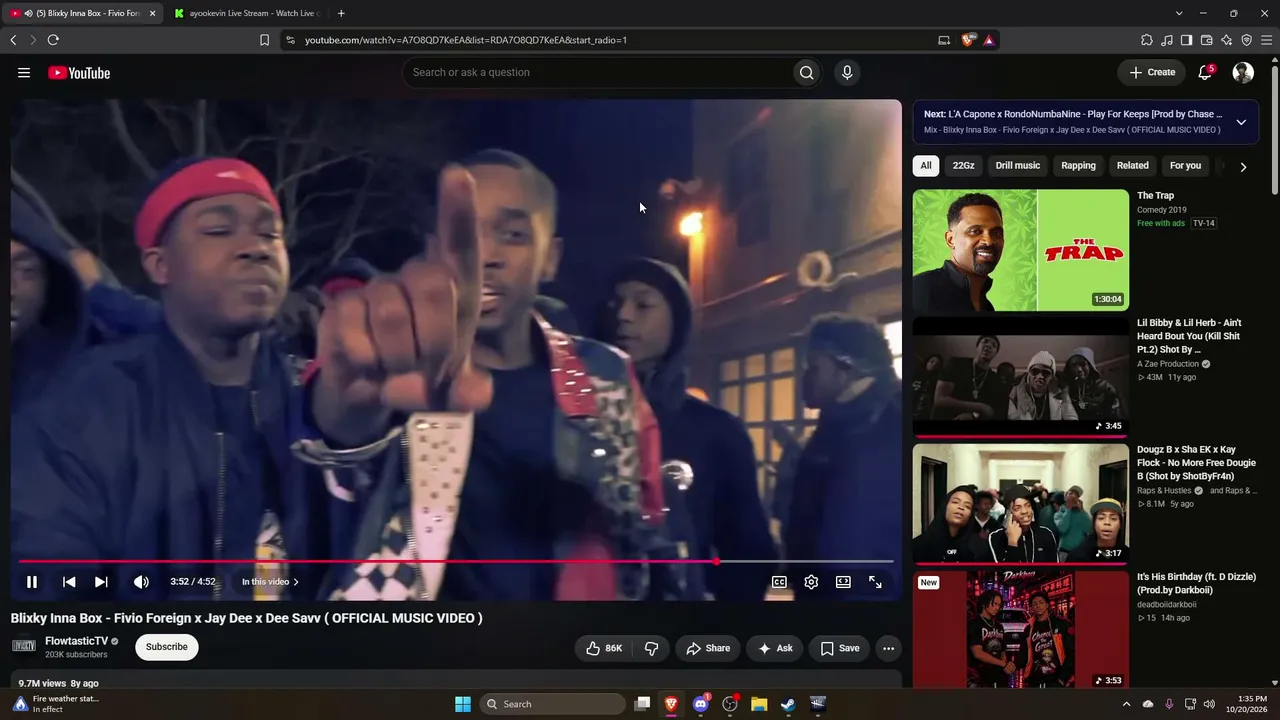Select the All filter chip
This screenshot has height=720, width=1280.
(x=926, y=166)
